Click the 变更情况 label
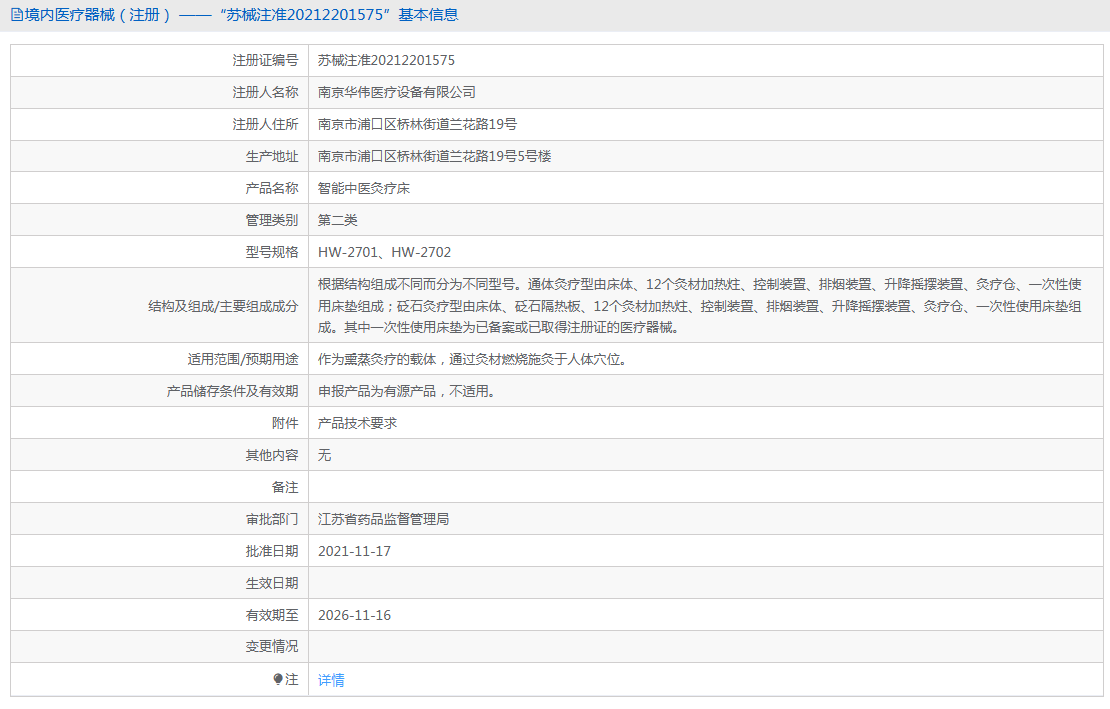Viewport: 1110px width, 709px height. (x=272, y=647)
